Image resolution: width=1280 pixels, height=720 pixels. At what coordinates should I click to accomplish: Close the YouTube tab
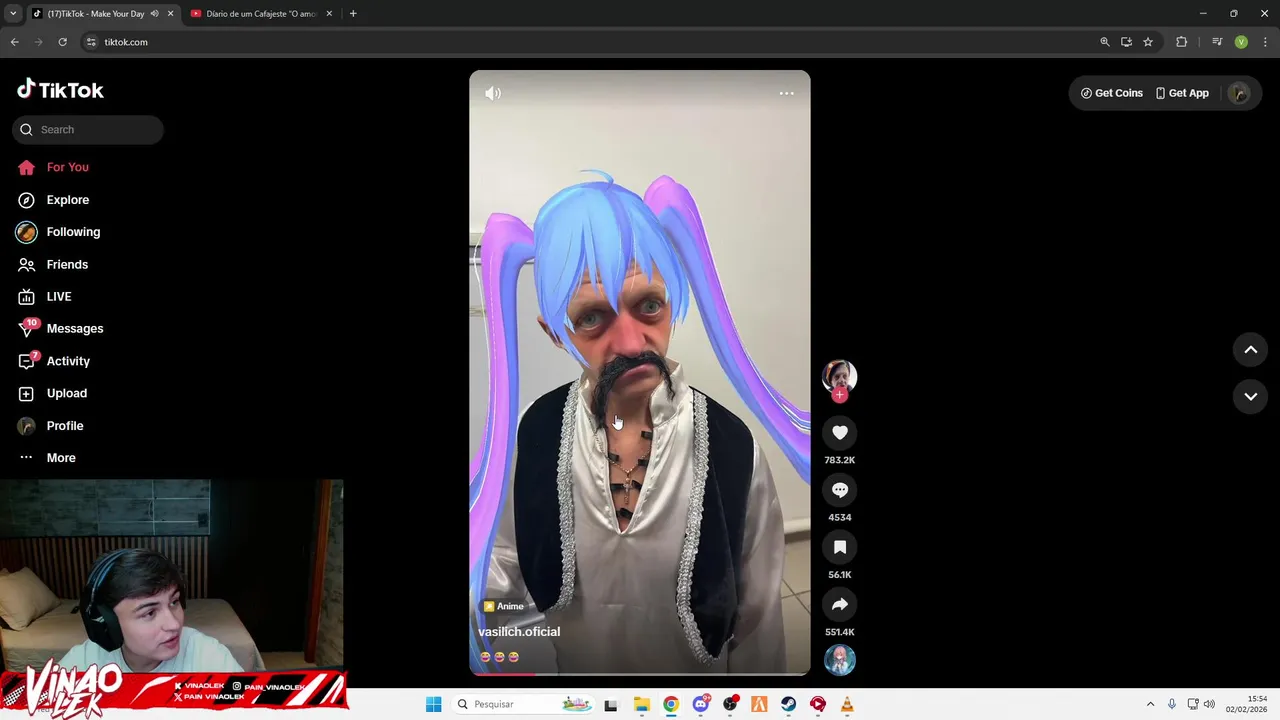point(329,14)
